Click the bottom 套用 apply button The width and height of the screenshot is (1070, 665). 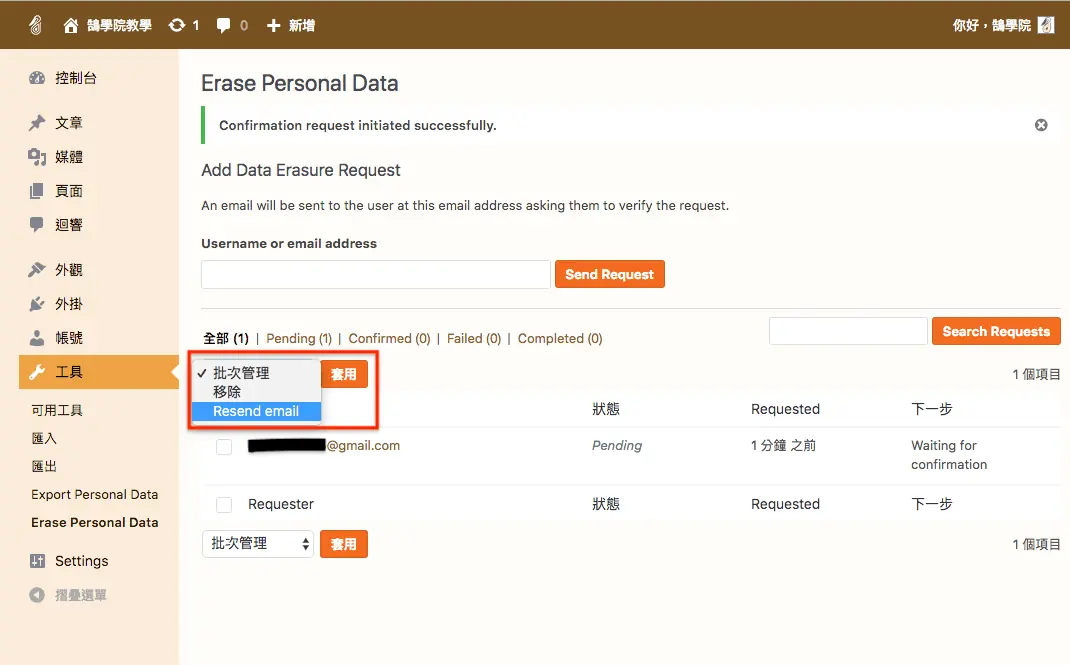pos(344,544)
